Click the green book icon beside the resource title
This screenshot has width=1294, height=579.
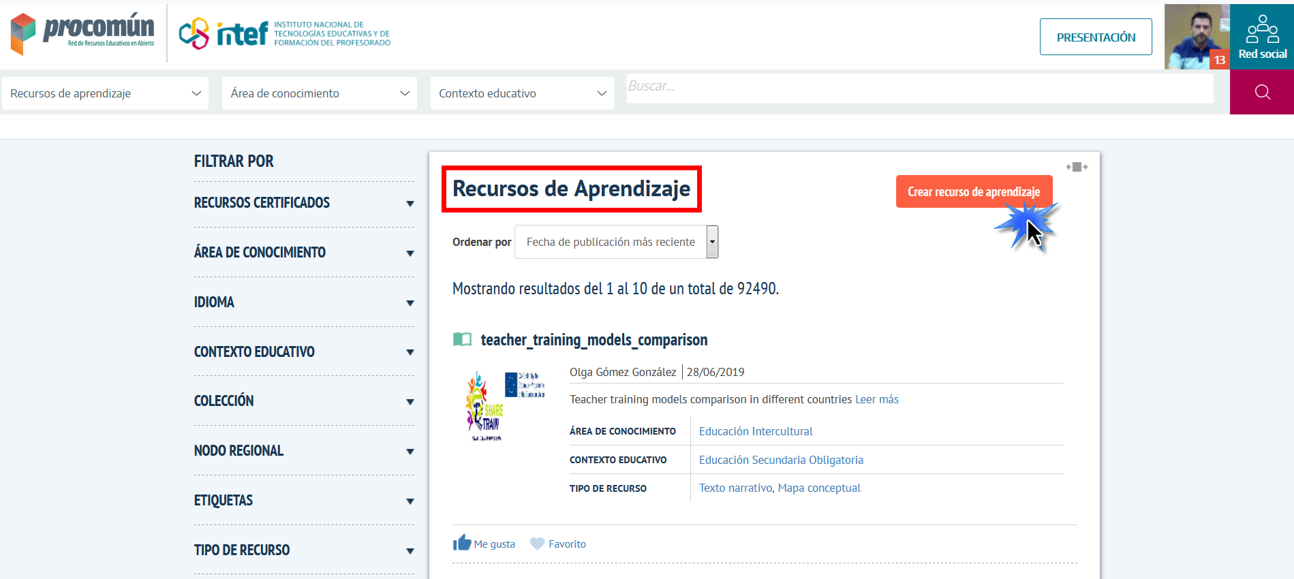(462, 339)
